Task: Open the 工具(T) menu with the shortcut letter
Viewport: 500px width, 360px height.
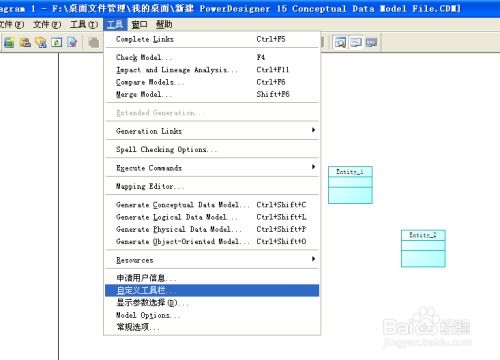Action: [84, 25]
